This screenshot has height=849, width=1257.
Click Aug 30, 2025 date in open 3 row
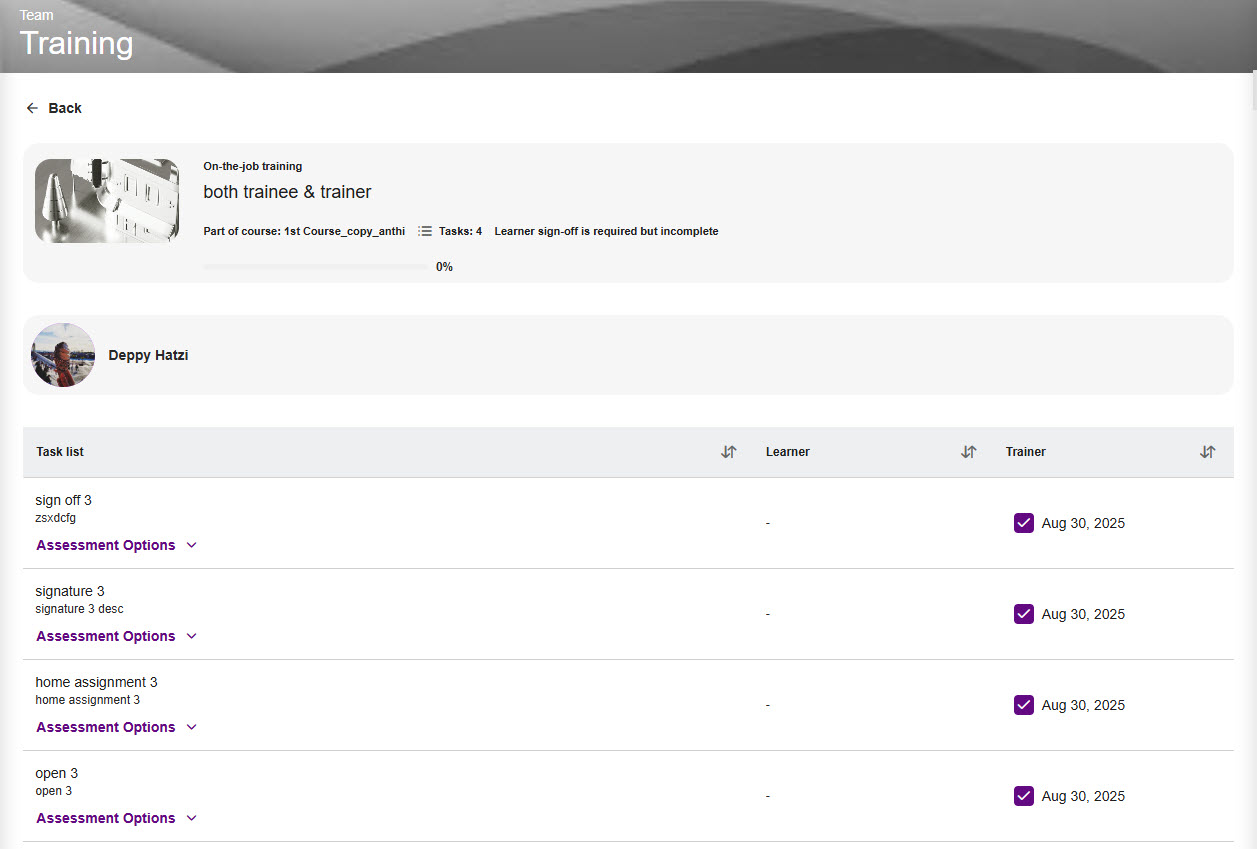(x=1083, y=796)
